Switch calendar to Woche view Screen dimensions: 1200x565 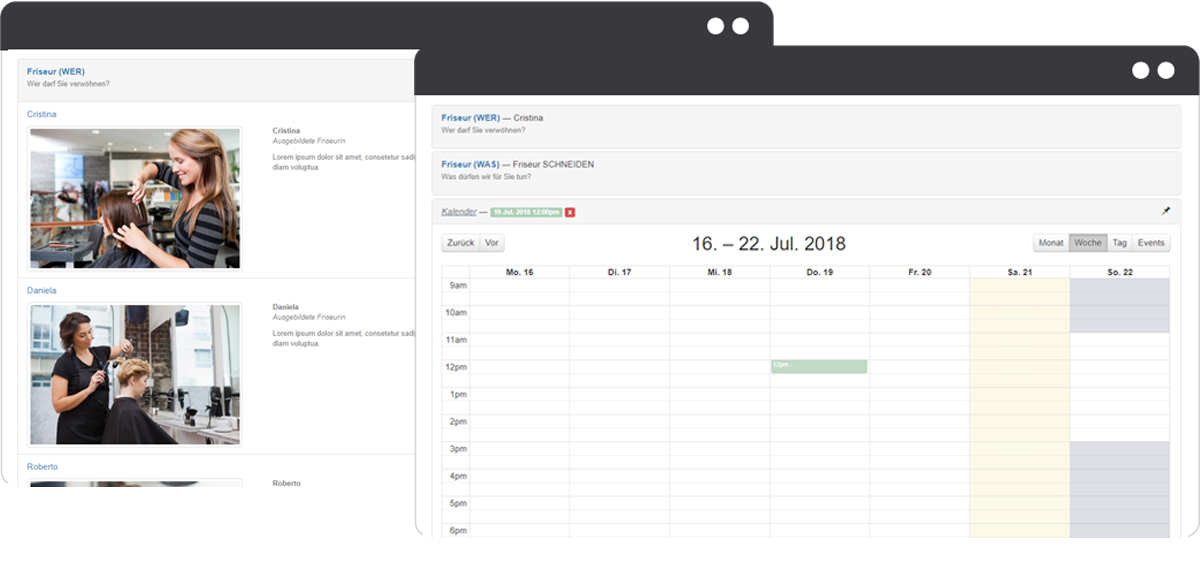1088,243
